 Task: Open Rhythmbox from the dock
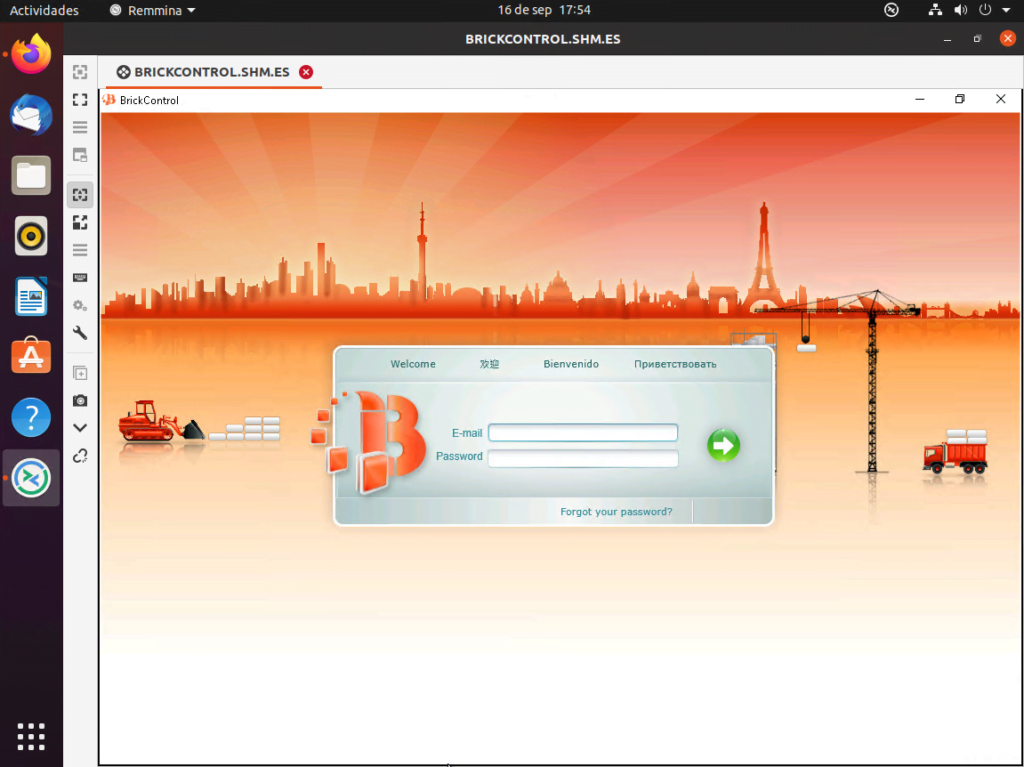(31, 236)
